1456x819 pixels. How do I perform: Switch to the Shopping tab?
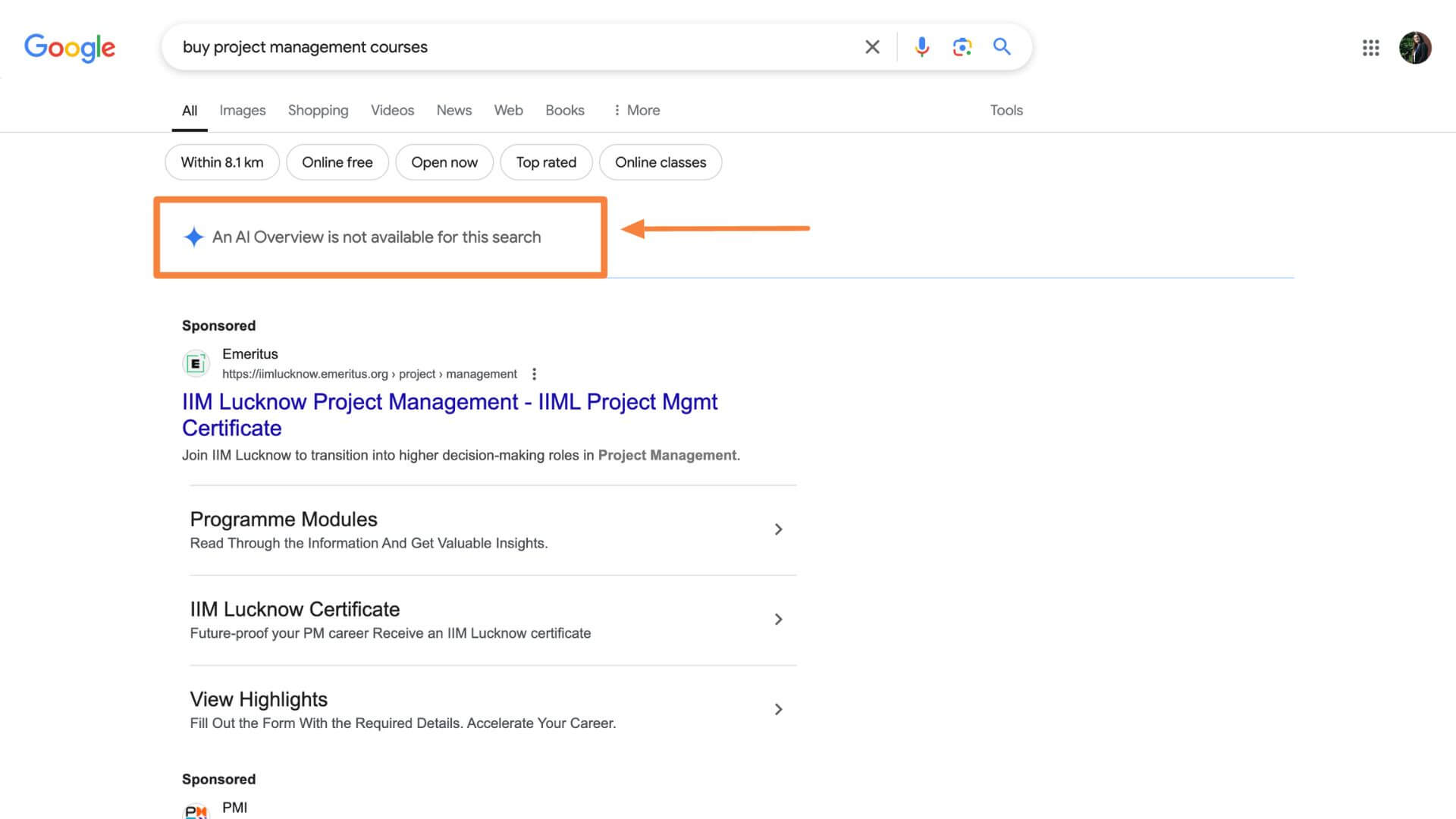318,111
